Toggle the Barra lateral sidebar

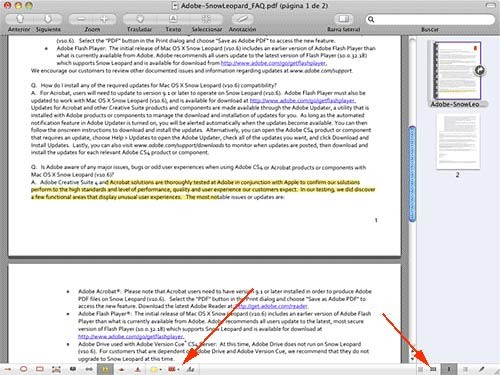344,19
